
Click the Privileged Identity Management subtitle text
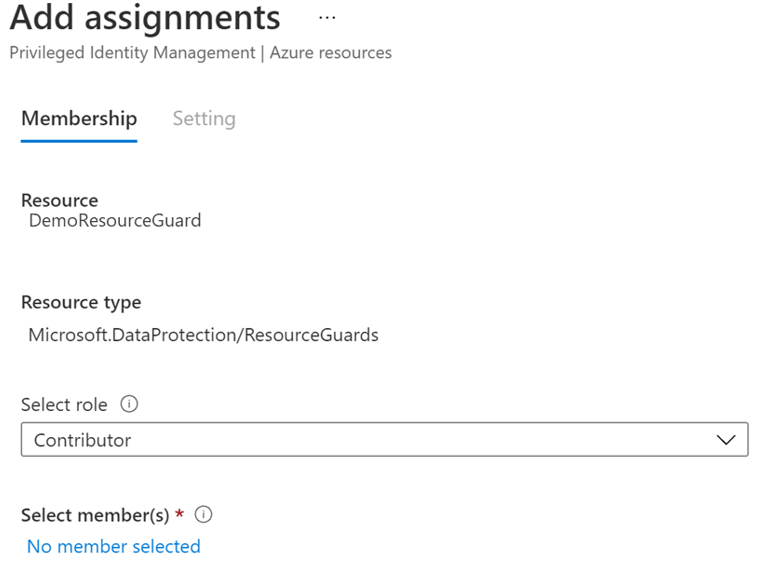click(x=132, y=52)
